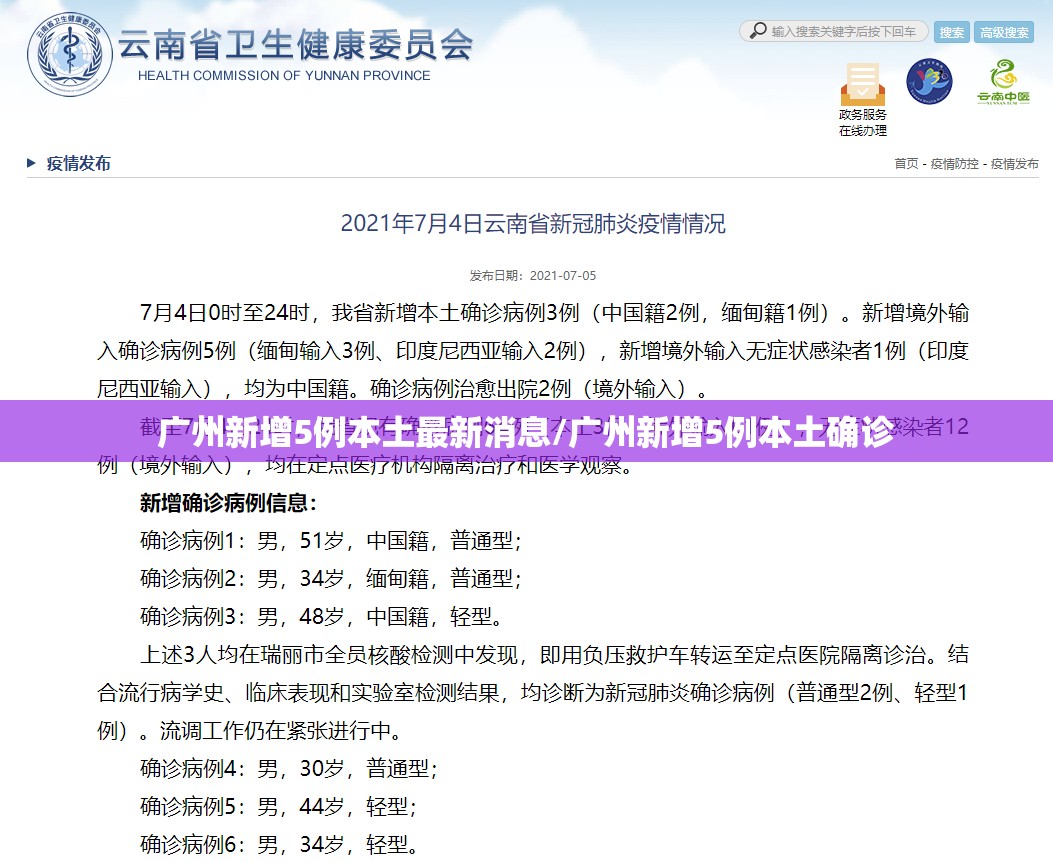Open 疫情防控 breadcrumb link
This screenshot has width=1053, height=862.
coord(955,164)
